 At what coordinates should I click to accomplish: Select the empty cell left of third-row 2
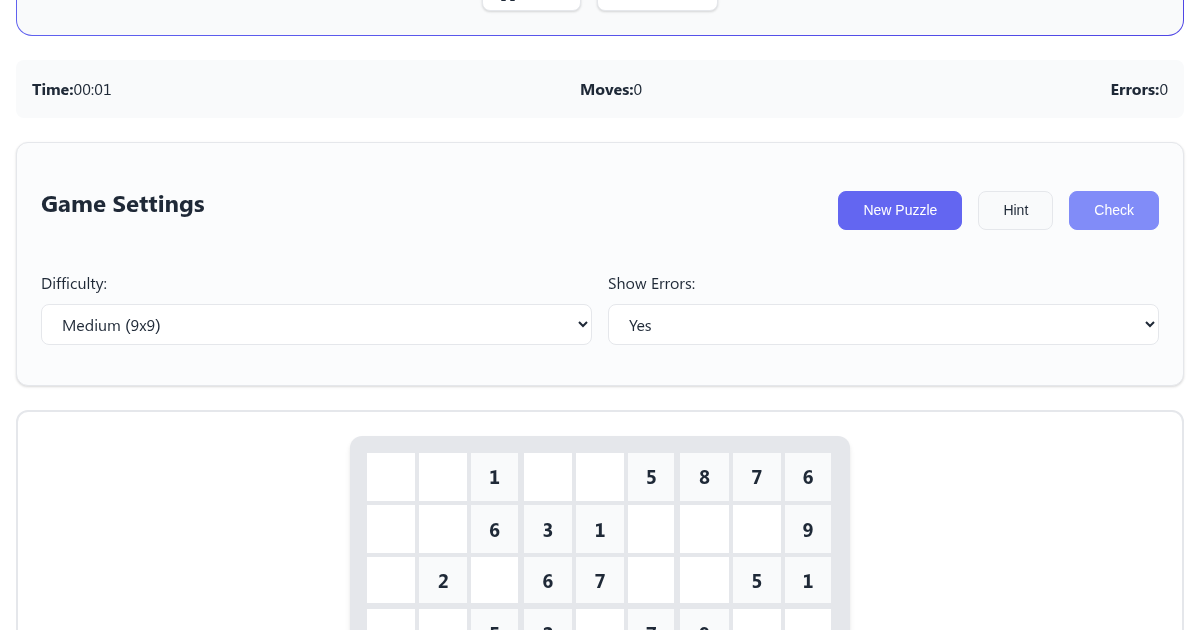coord(391,581)
